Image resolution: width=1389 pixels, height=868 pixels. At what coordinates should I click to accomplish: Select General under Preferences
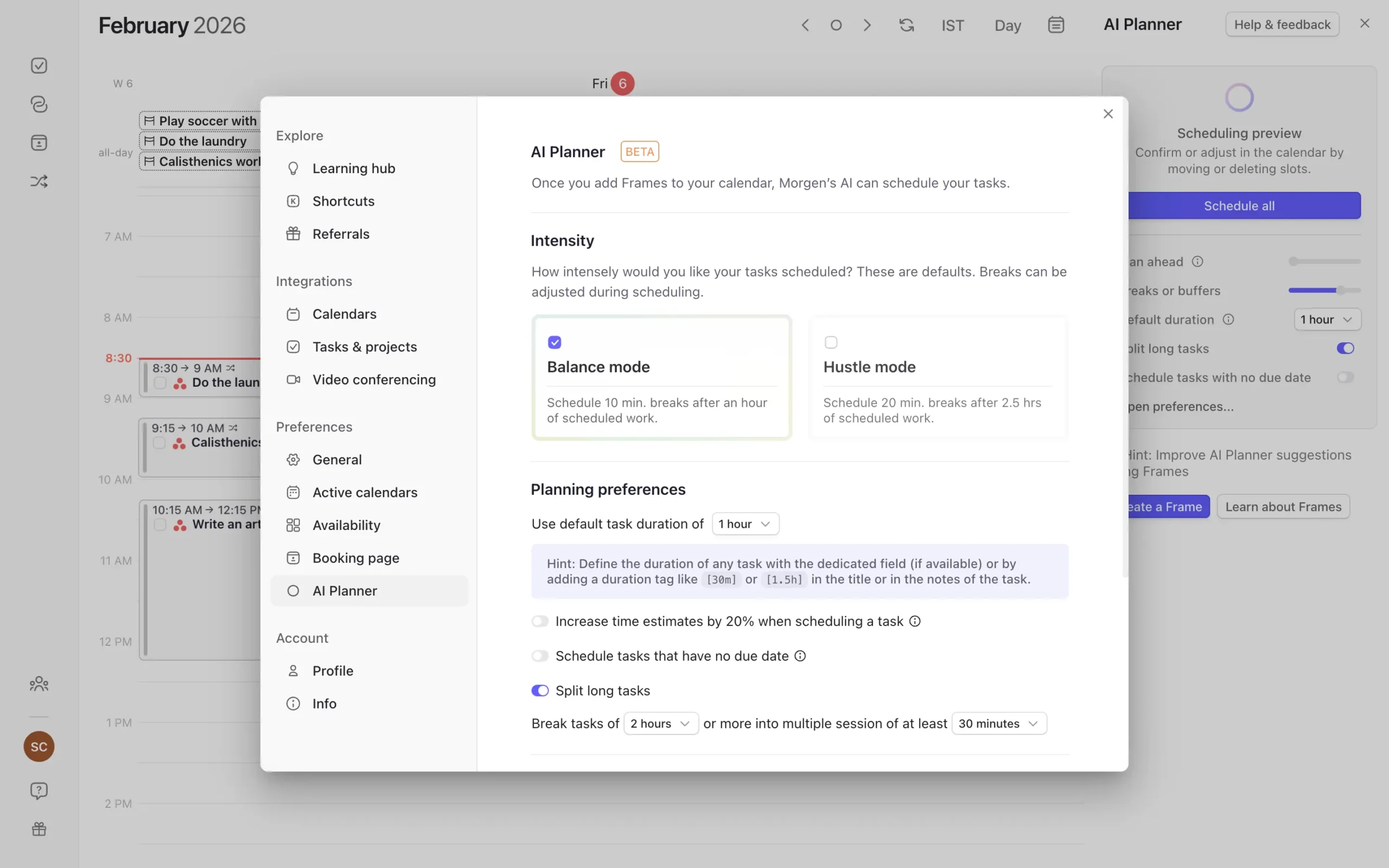(x=337, y=459)
